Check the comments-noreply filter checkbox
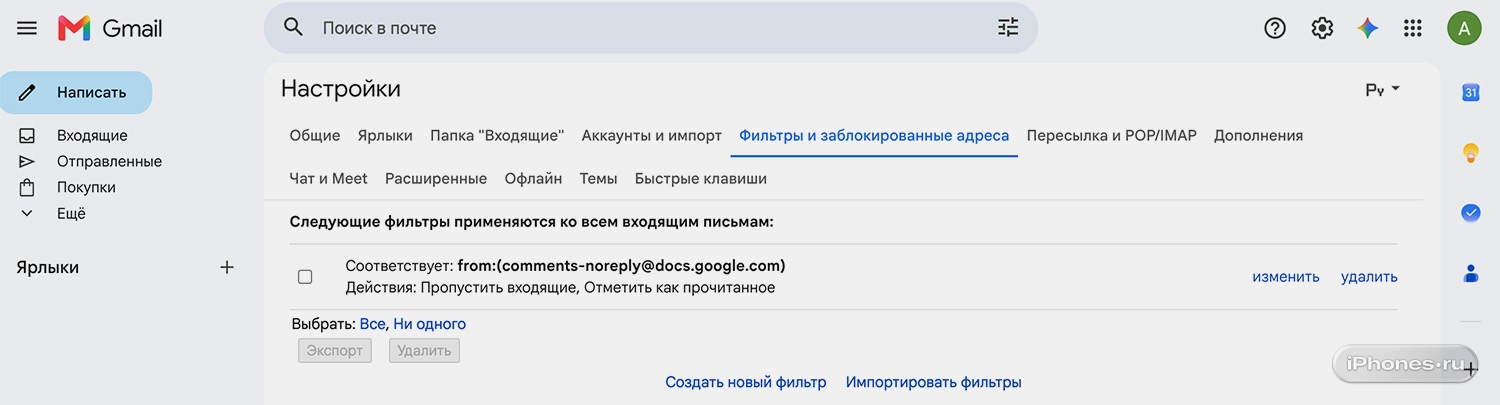The image size is (1500, 405). point(305,277)
